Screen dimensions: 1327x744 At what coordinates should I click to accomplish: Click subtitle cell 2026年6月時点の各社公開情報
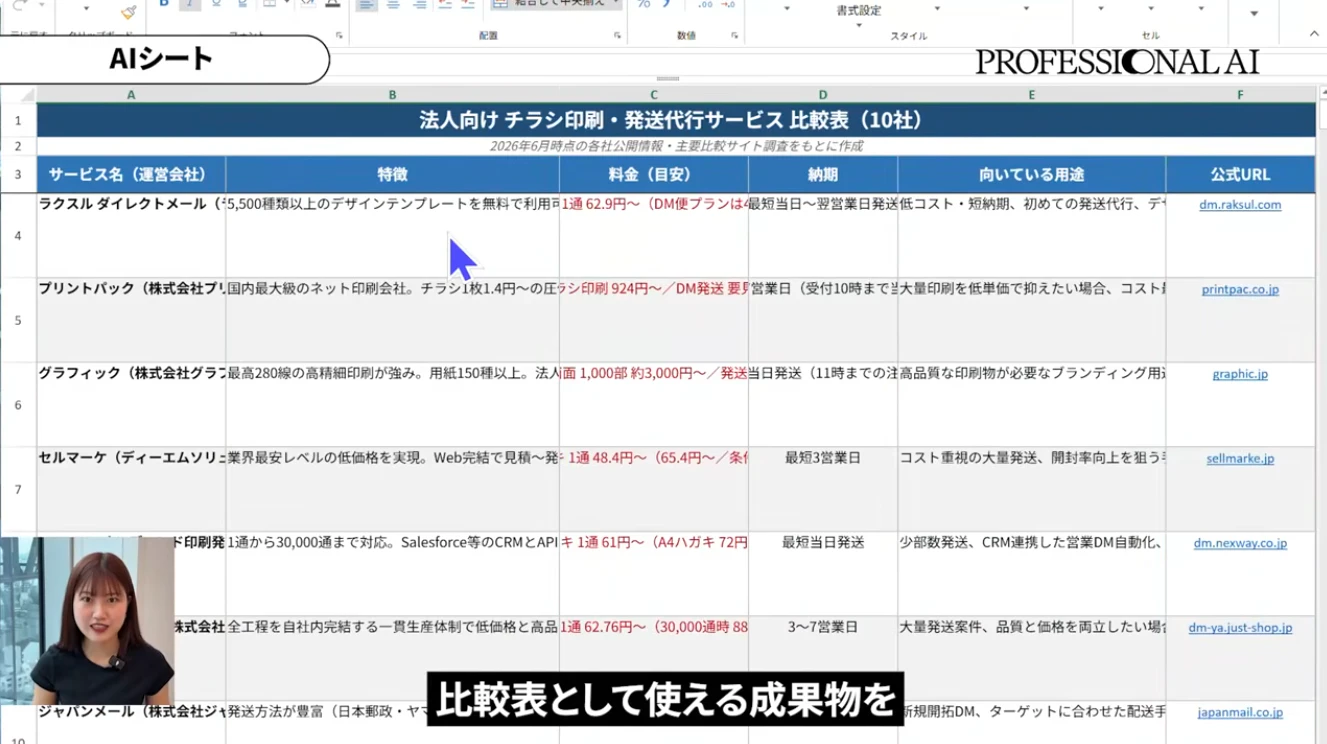click(676, 146)
